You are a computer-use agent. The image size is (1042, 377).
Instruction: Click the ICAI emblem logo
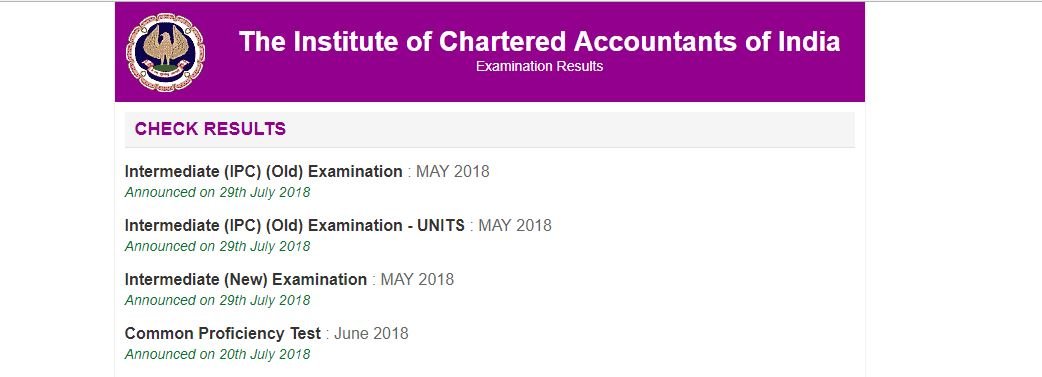point(165,53)
